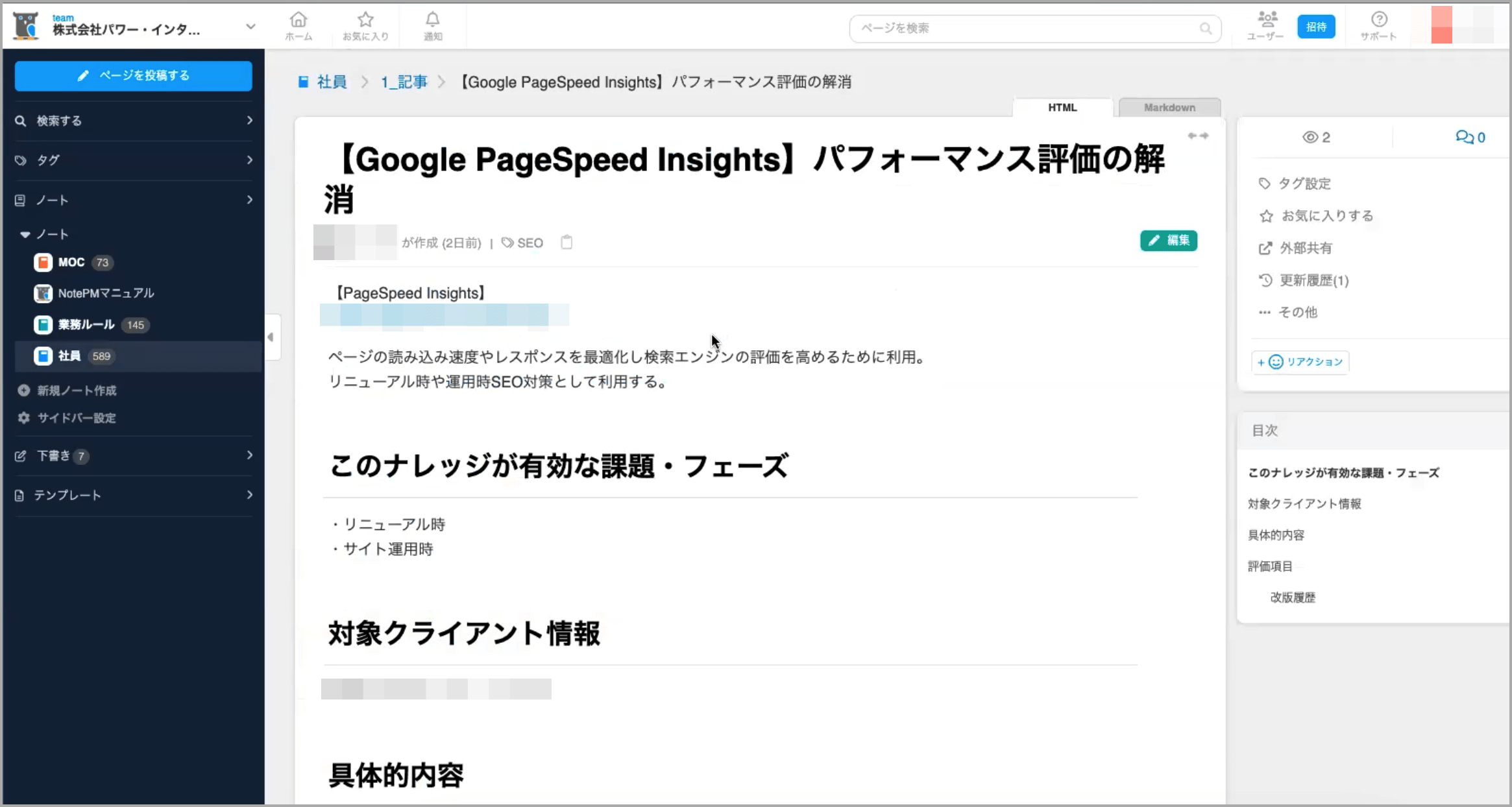Click the ページを検索 search field
This screenshot has width=1512, height=807.
click(x=1034, y=28)
